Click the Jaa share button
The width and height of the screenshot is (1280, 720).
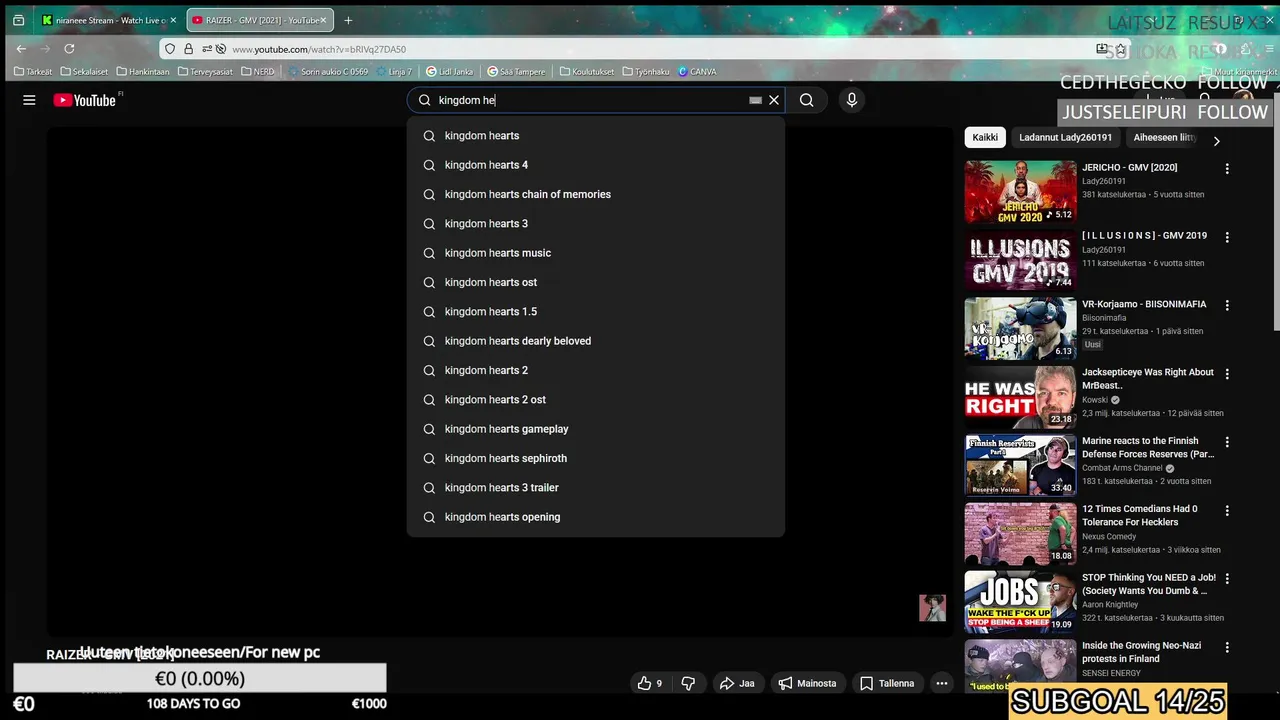pos(737,683)
